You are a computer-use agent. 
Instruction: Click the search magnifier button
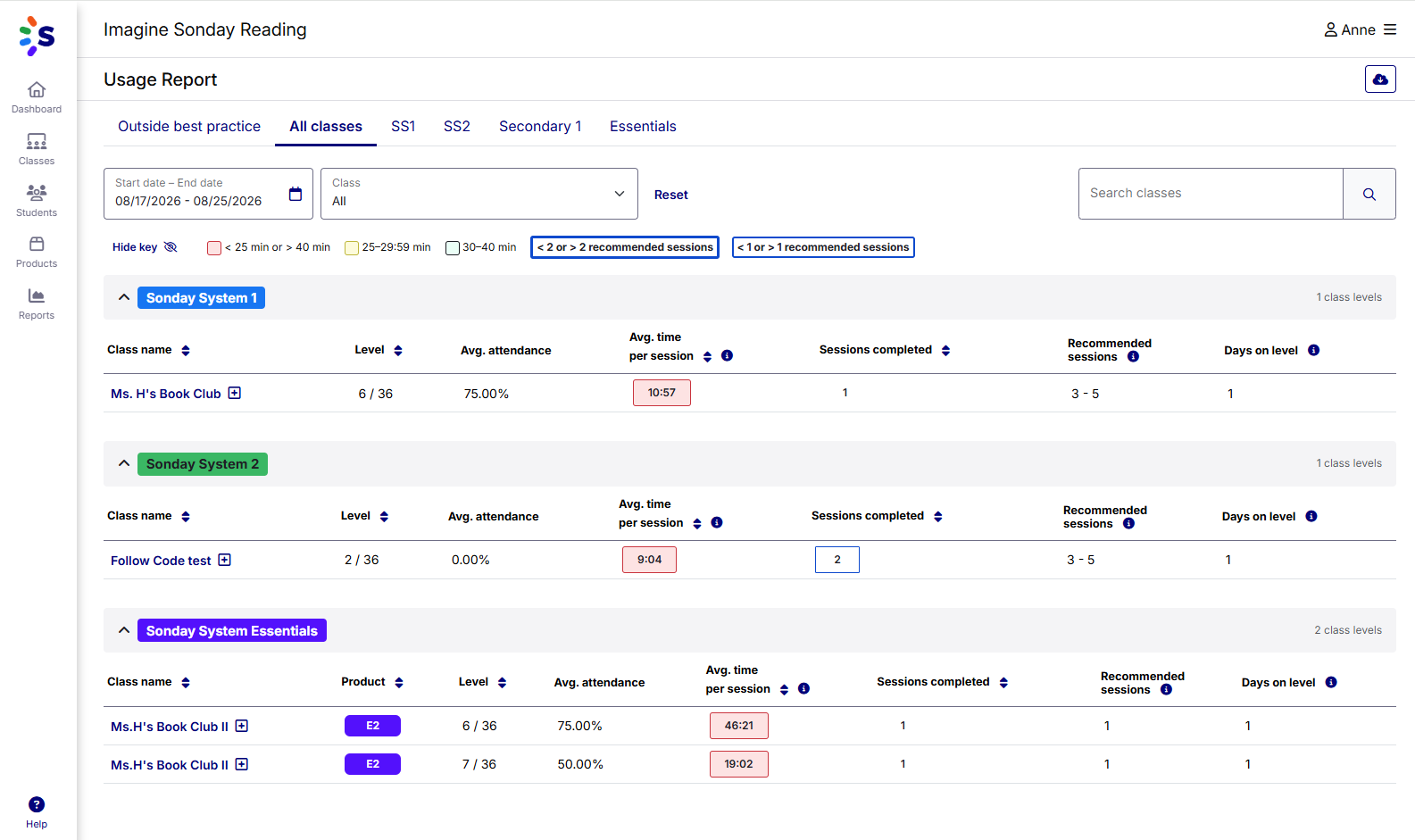1369,194
